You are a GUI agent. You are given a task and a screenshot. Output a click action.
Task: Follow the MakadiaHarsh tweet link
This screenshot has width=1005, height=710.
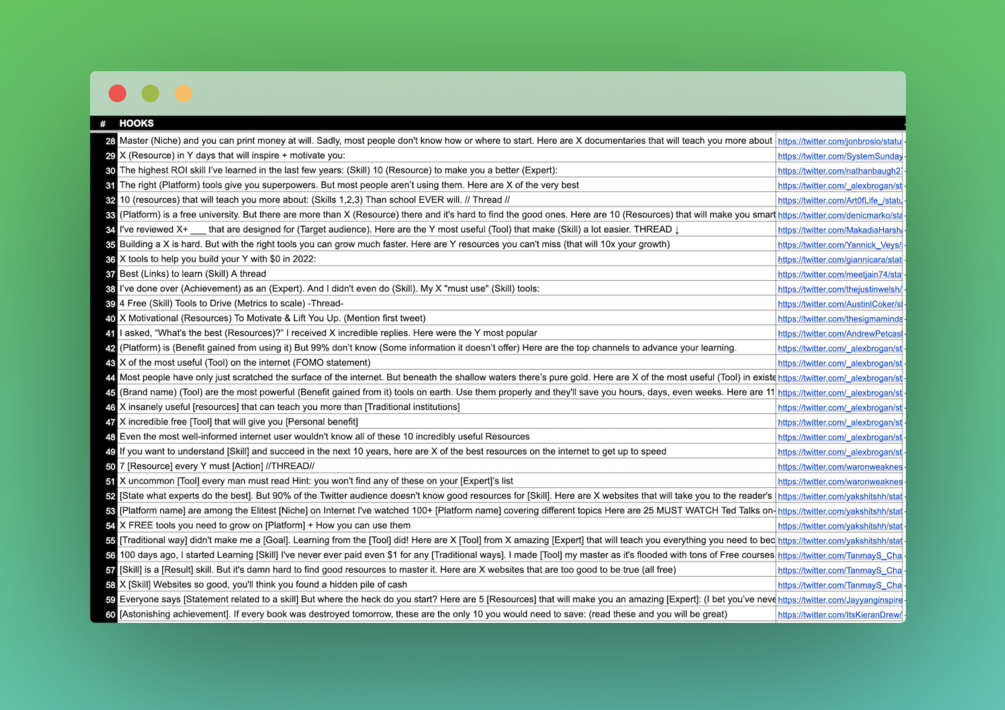(x=840, y=229)
